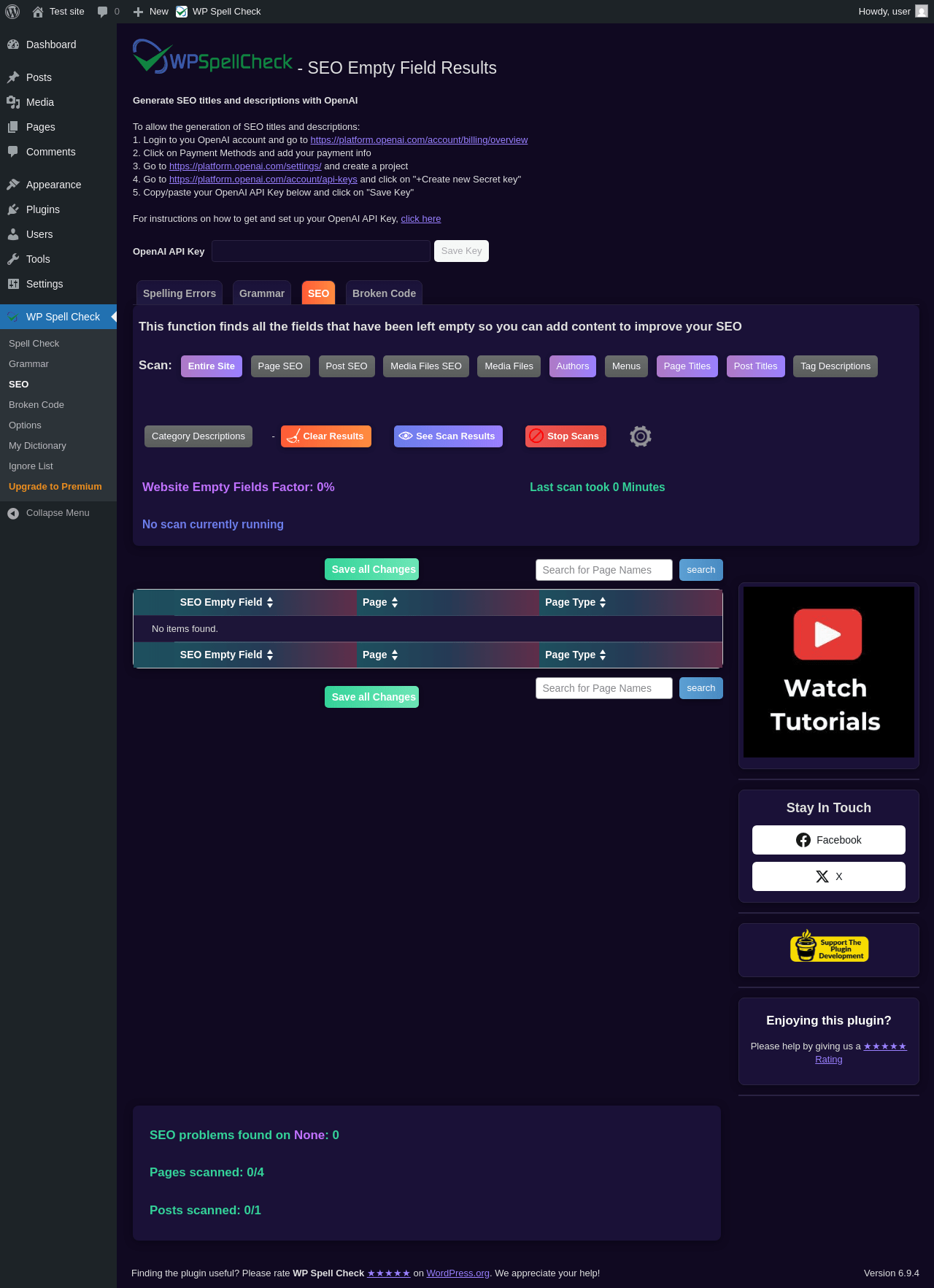Click the Appearance paintbrush icon
Screen dimensions: 934x1288
pos(13,185)
